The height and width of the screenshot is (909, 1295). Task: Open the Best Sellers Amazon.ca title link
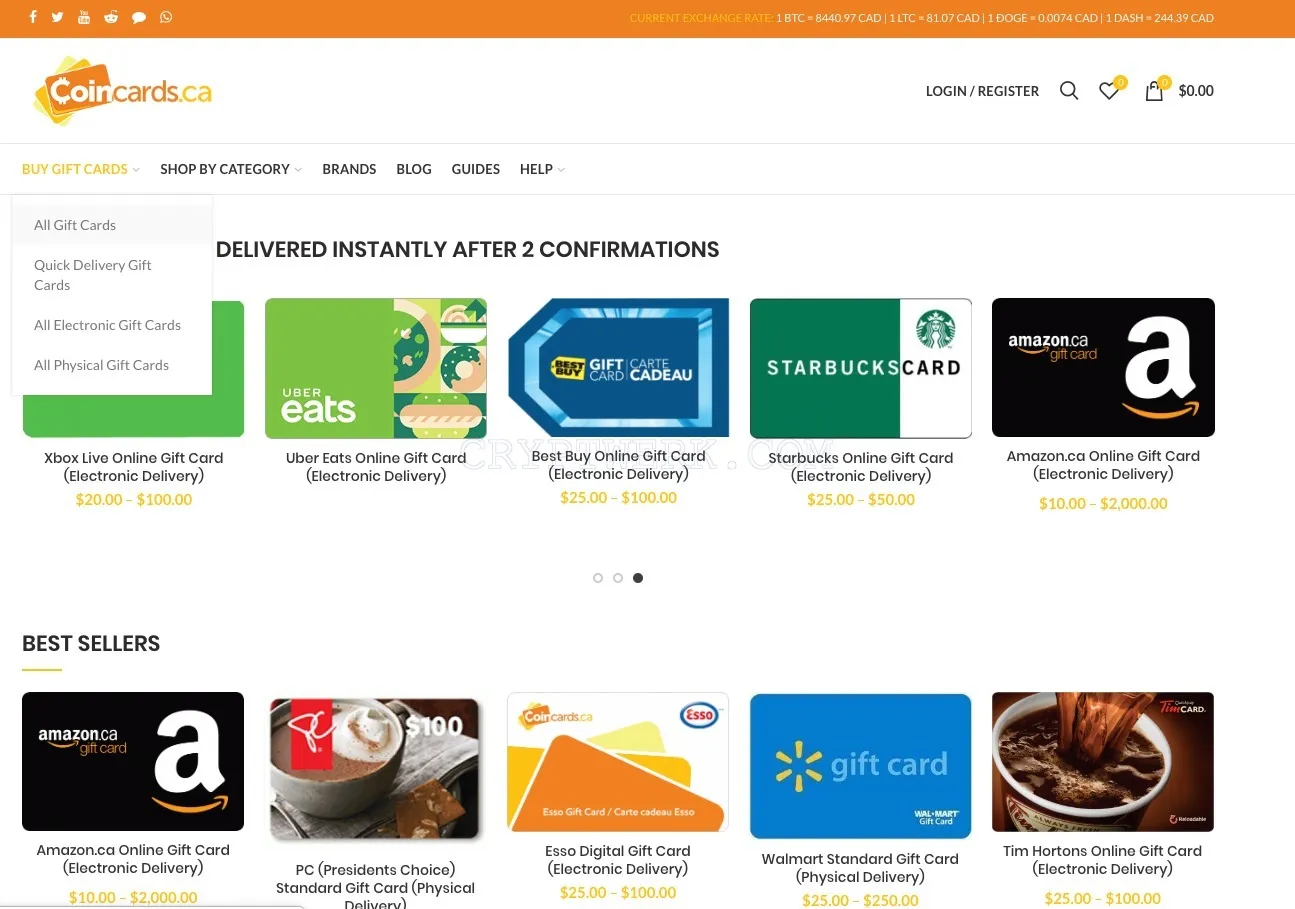[133, 859]
